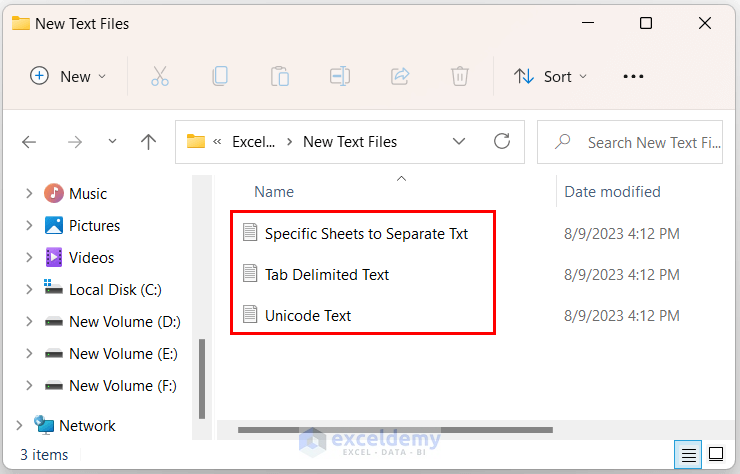The height and width of the screenshot is (474, 740).
Task: Open the address bar history dropdown
Action: (458, 142)
